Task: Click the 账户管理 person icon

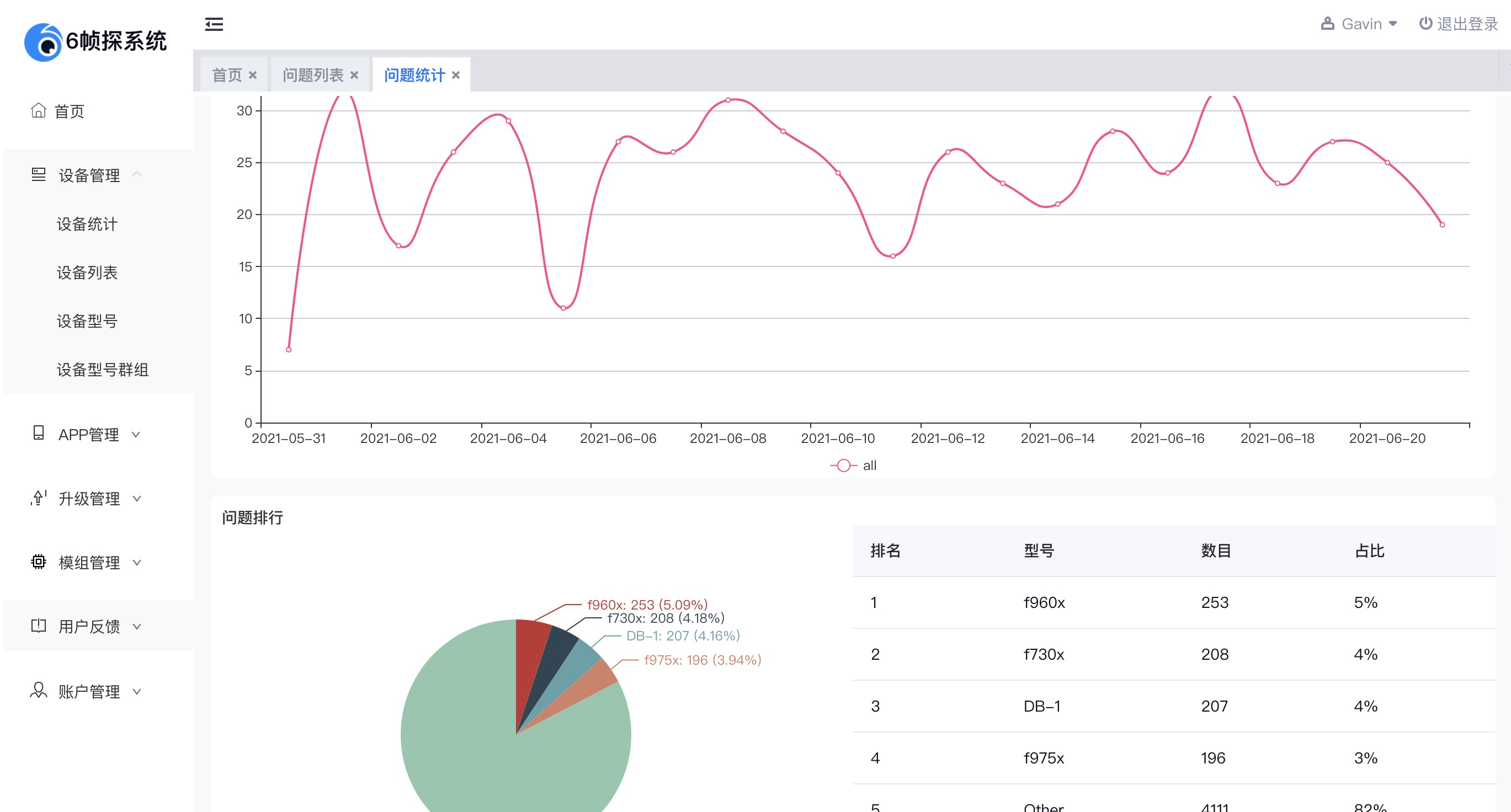Action: (x=38, y=690)
